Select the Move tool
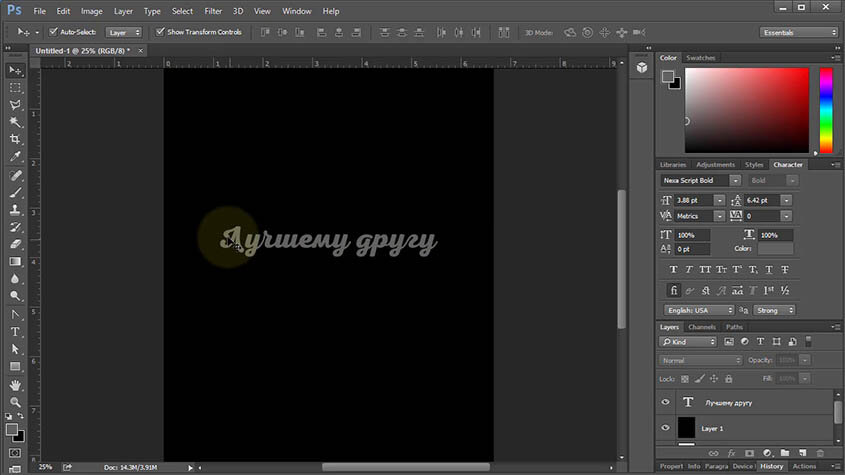 (15, 71)
